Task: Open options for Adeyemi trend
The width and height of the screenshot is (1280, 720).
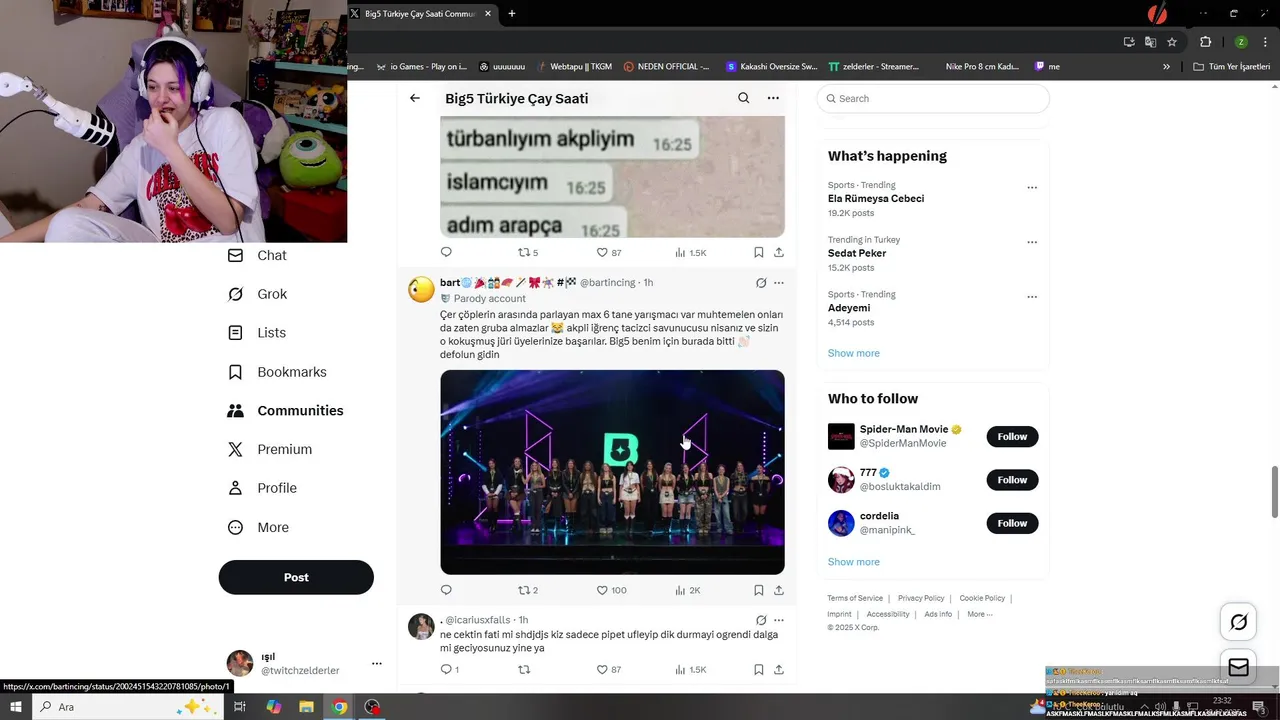Action: point(1032,297)
